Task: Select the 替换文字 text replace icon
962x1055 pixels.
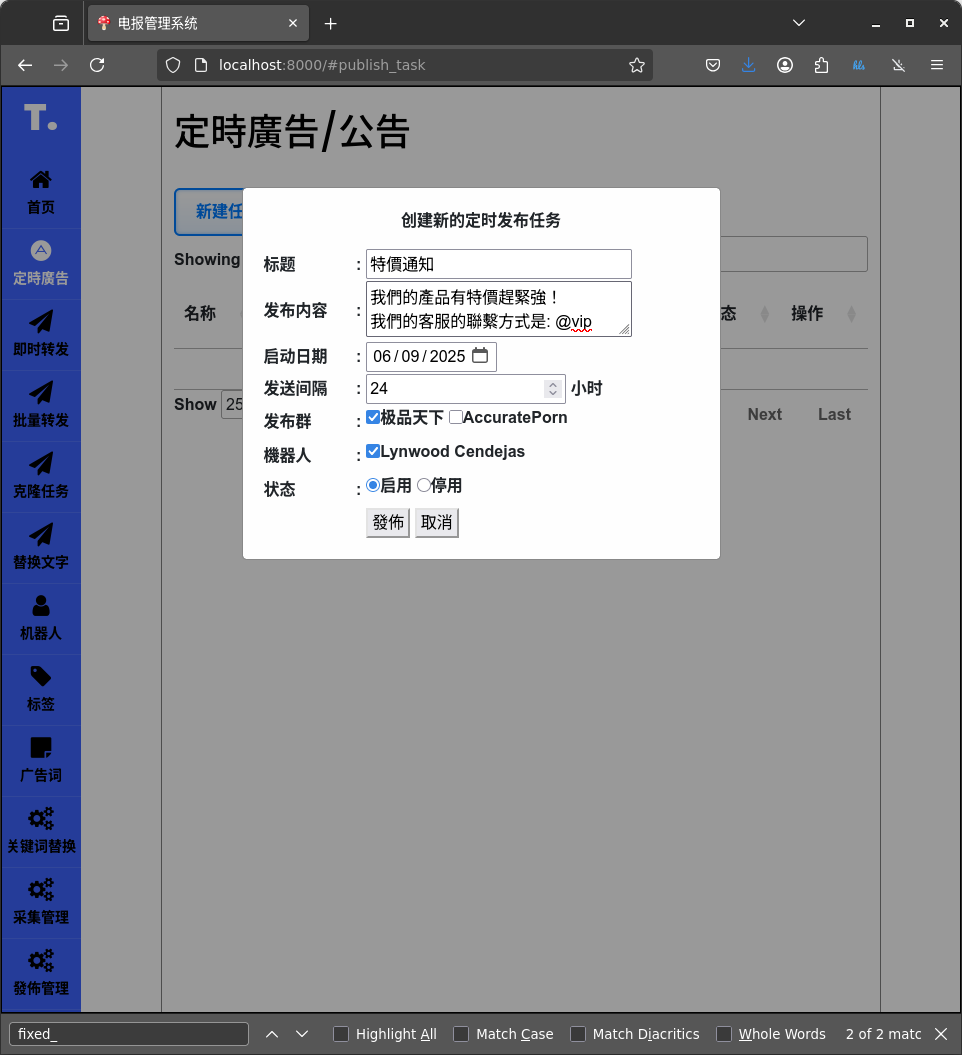Action: tap(41, 546)
